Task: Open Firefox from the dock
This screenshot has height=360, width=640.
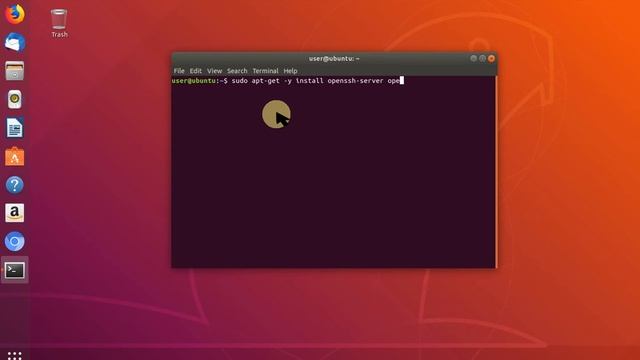Action: 15,14
